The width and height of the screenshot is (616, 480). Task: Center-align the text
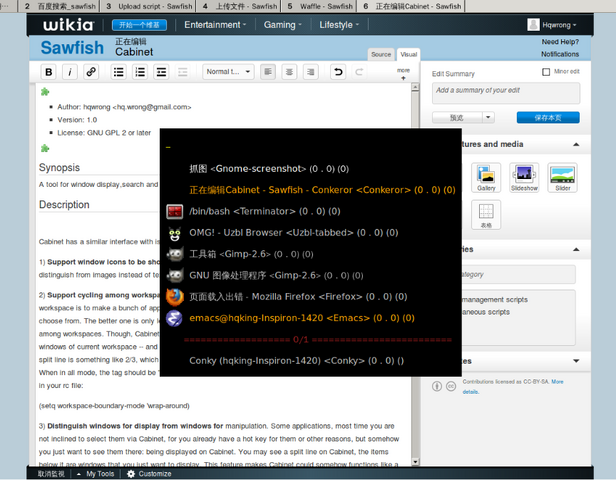point(289,72)
